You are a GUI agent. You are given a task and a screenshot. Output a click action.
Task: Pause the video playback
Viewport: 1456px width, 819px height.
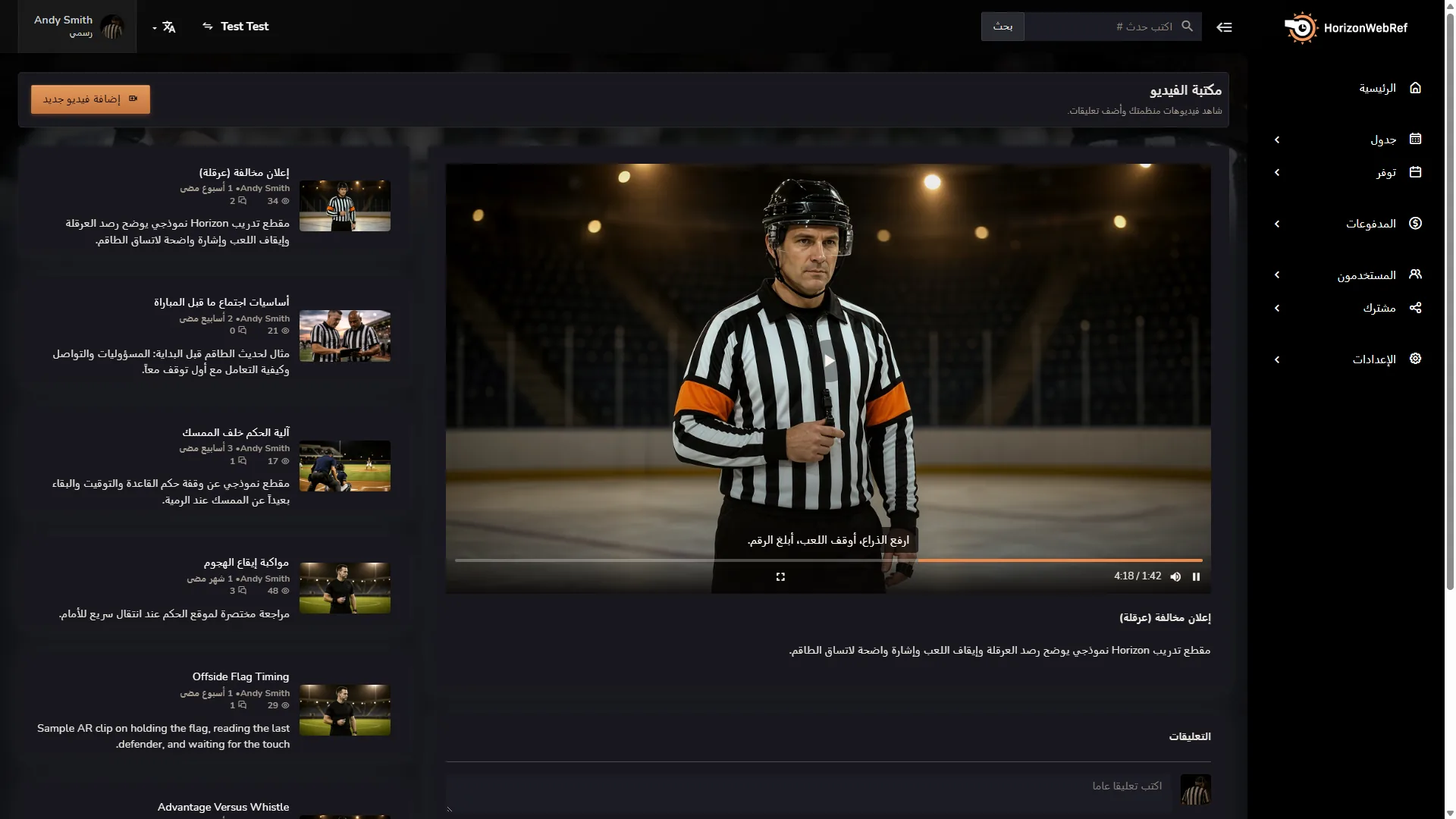coord(1196,577)
